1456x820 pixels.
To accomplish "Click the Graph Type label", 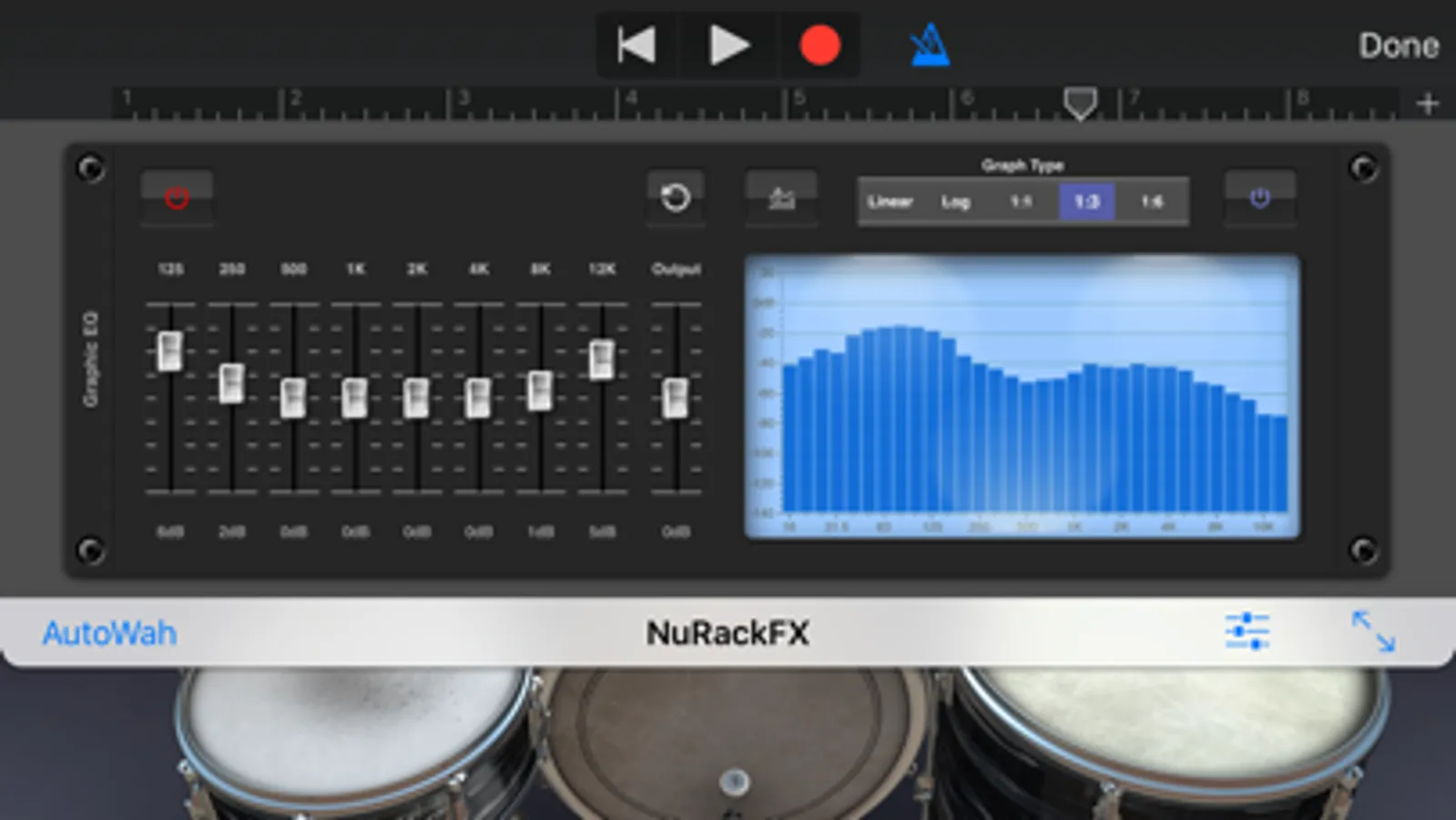I will (1022, 165).
